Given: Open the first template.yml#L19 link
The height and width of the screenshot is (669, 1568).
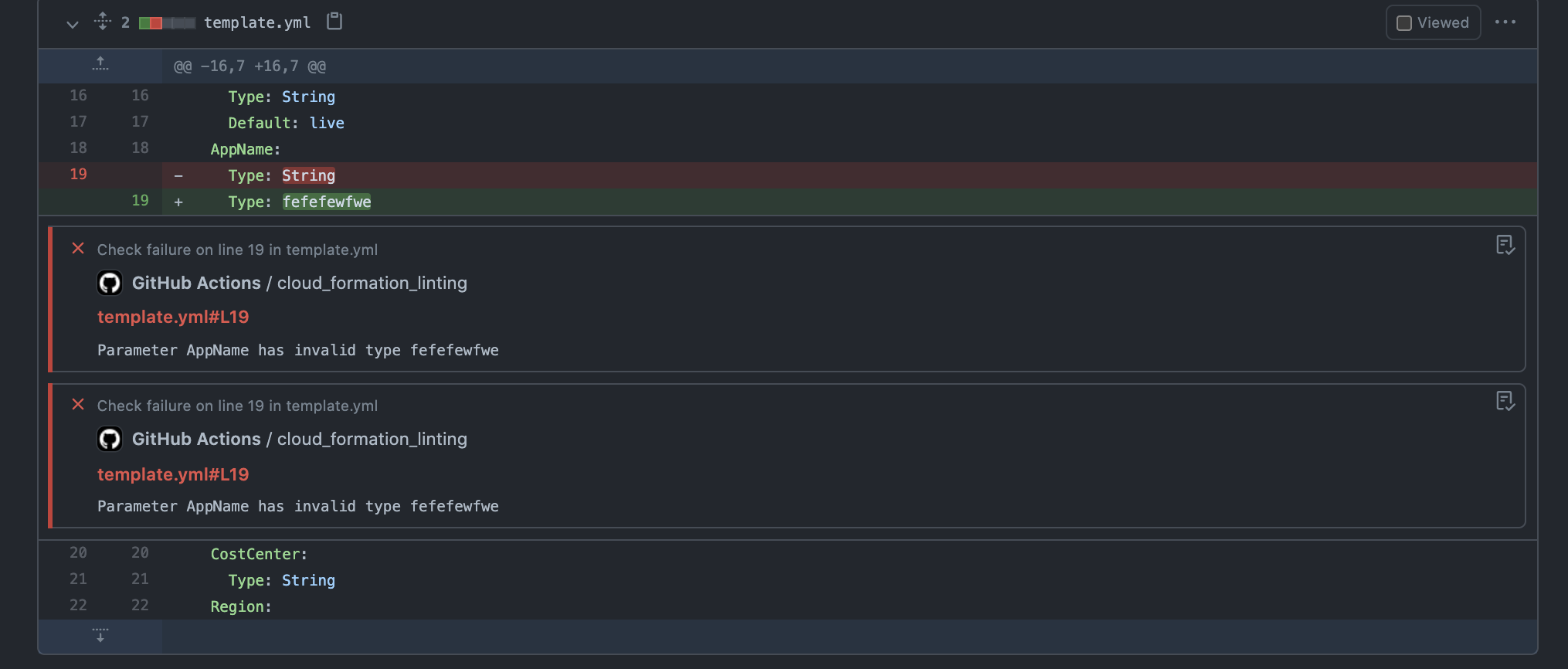Looking at the screenshot, I should [173, 317].
